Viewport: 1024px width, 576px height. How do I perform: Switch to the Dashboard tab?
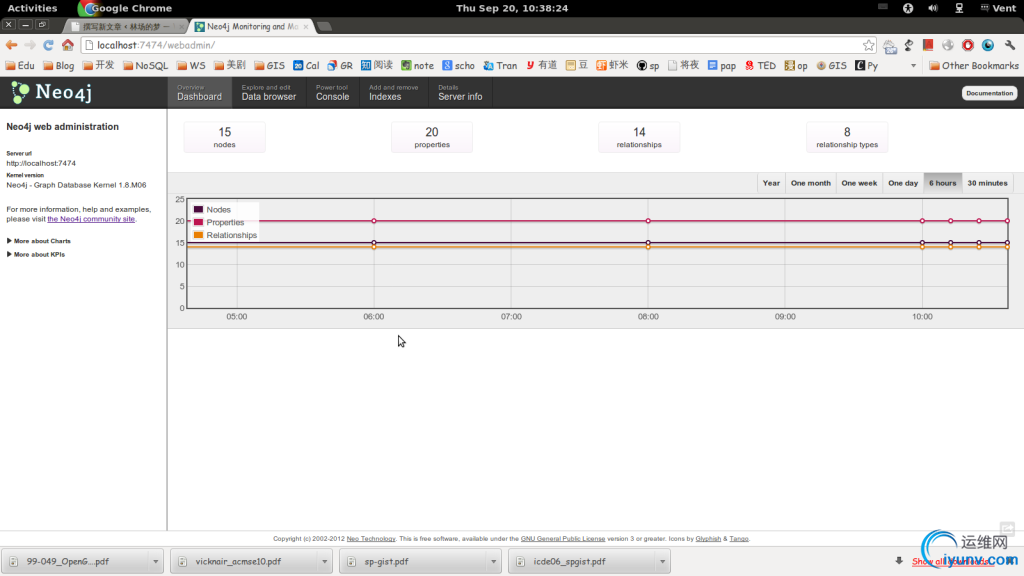point(199,93)
